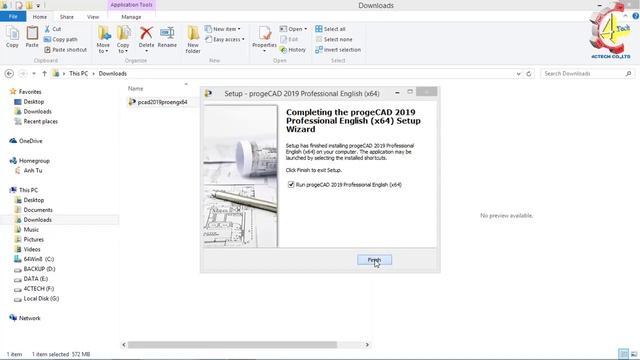This screenshot has width=640, height=360.
Task: Open Quick Access Toolbar customize dropdown
Action: point(38,6)
